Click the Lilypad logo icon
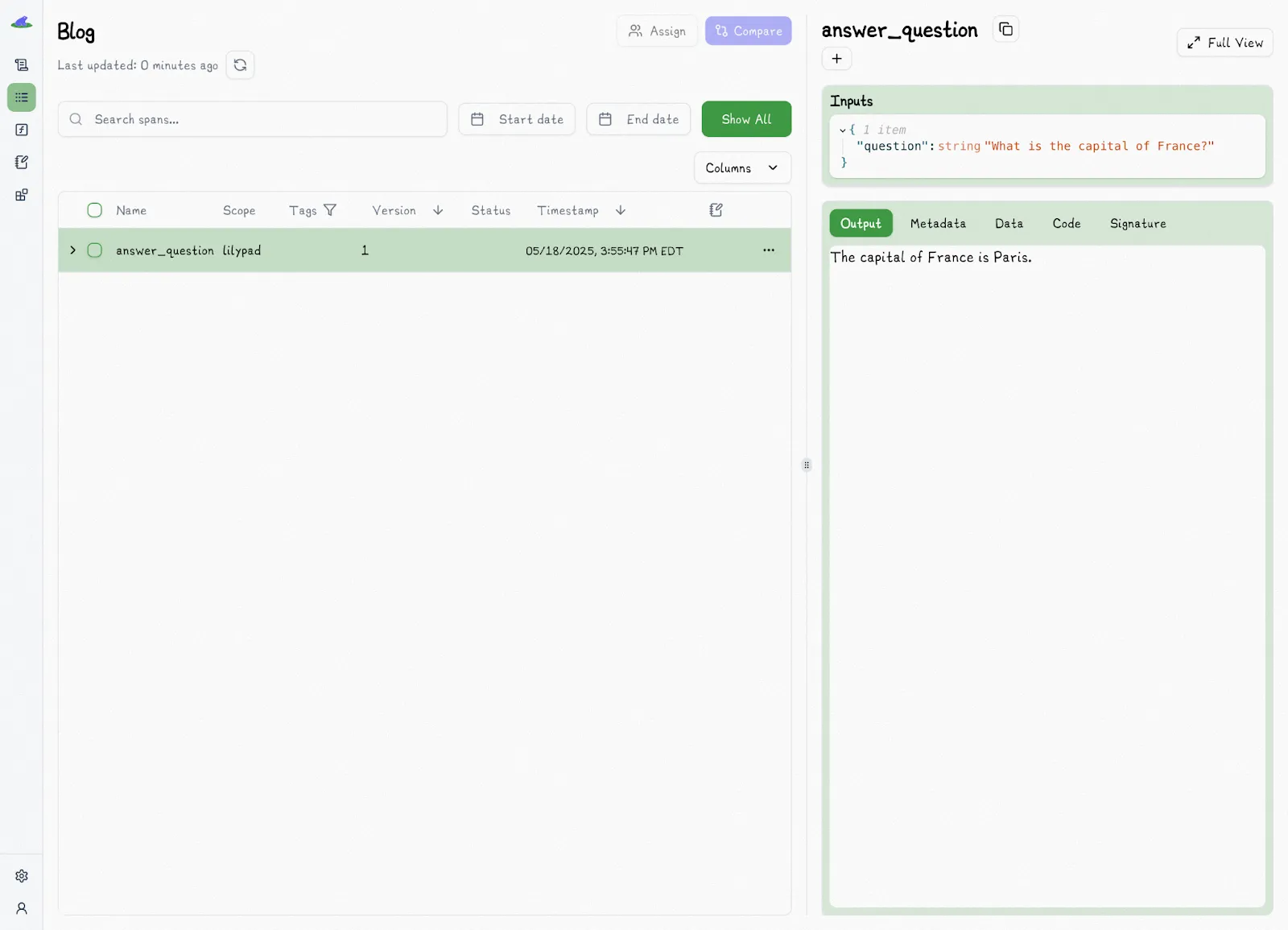The image size is (1288, 930). click(x=22, y=23)
